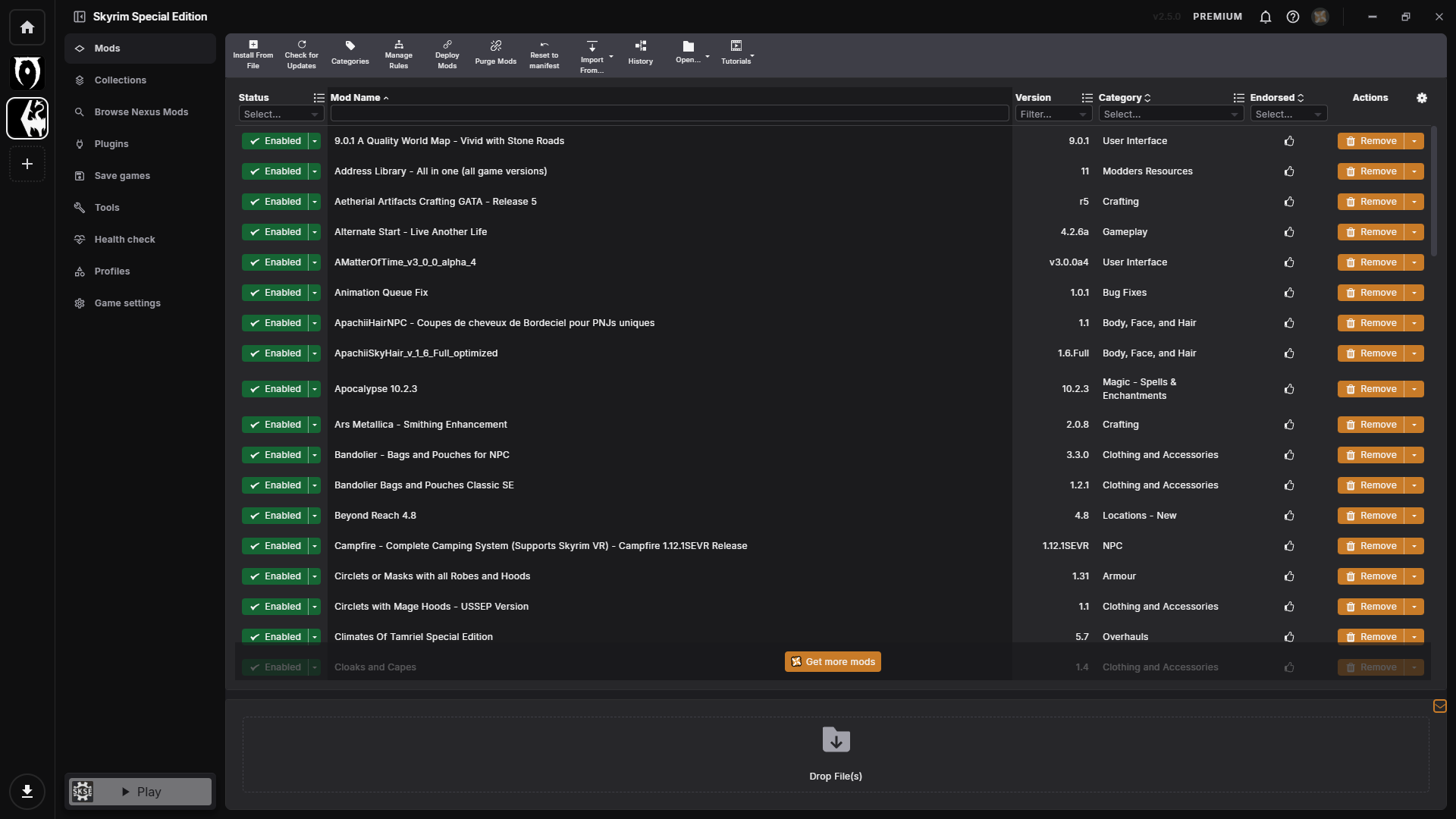Remove the Animation Queue Fix mod
Image resolution: width=1456 pixels, height=819 pixels.
1371,293
